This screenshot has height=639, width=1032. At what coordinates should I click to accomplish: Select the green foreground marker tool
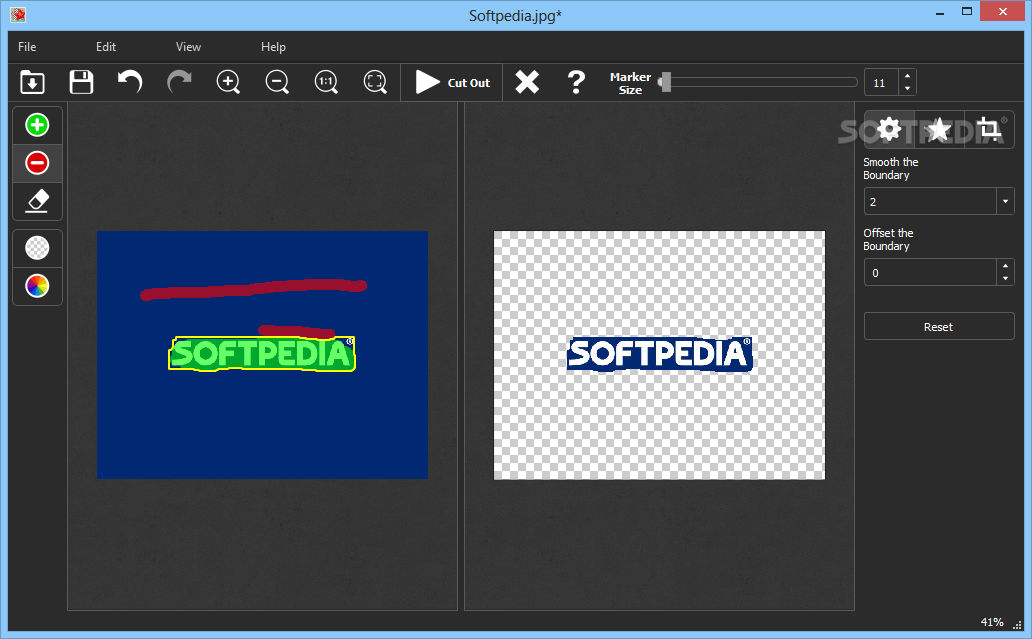click(x=38, y=125)
